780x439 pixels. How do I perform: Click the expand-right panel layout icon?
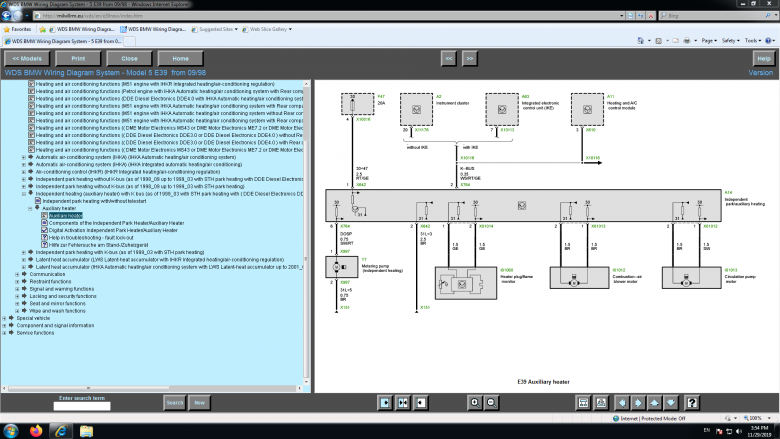(x=421, y=403)
